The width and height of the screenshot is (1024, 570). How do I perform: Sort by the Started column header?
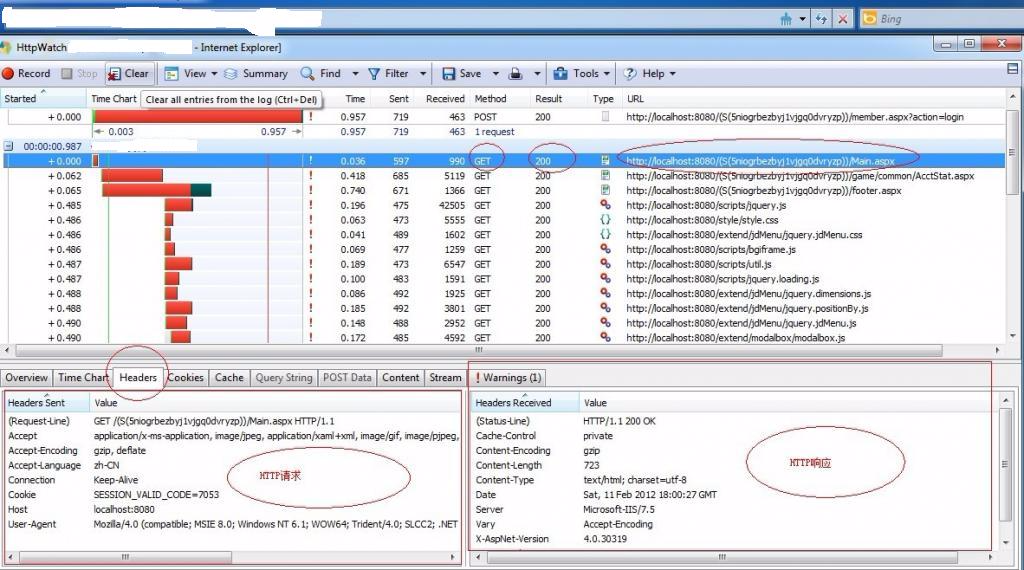coord(43,99)
